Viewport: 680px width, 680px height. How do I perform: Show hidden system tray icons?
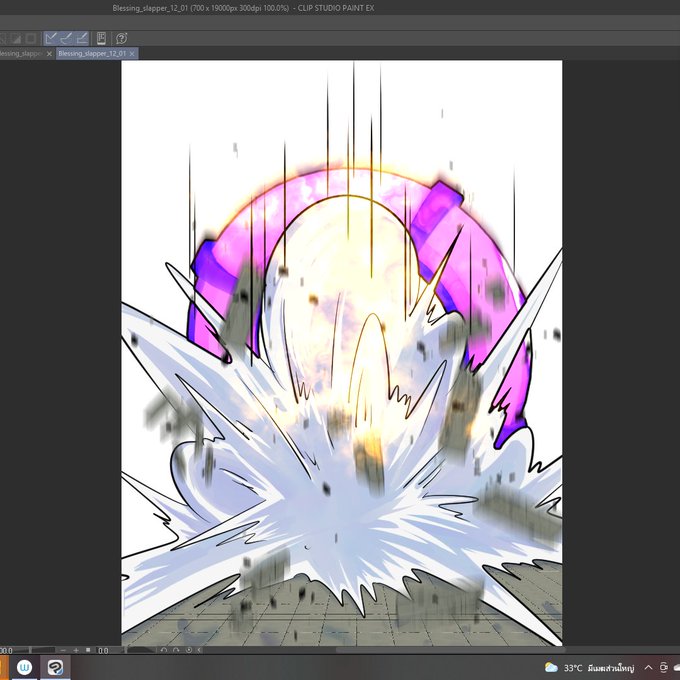(648, 667)
